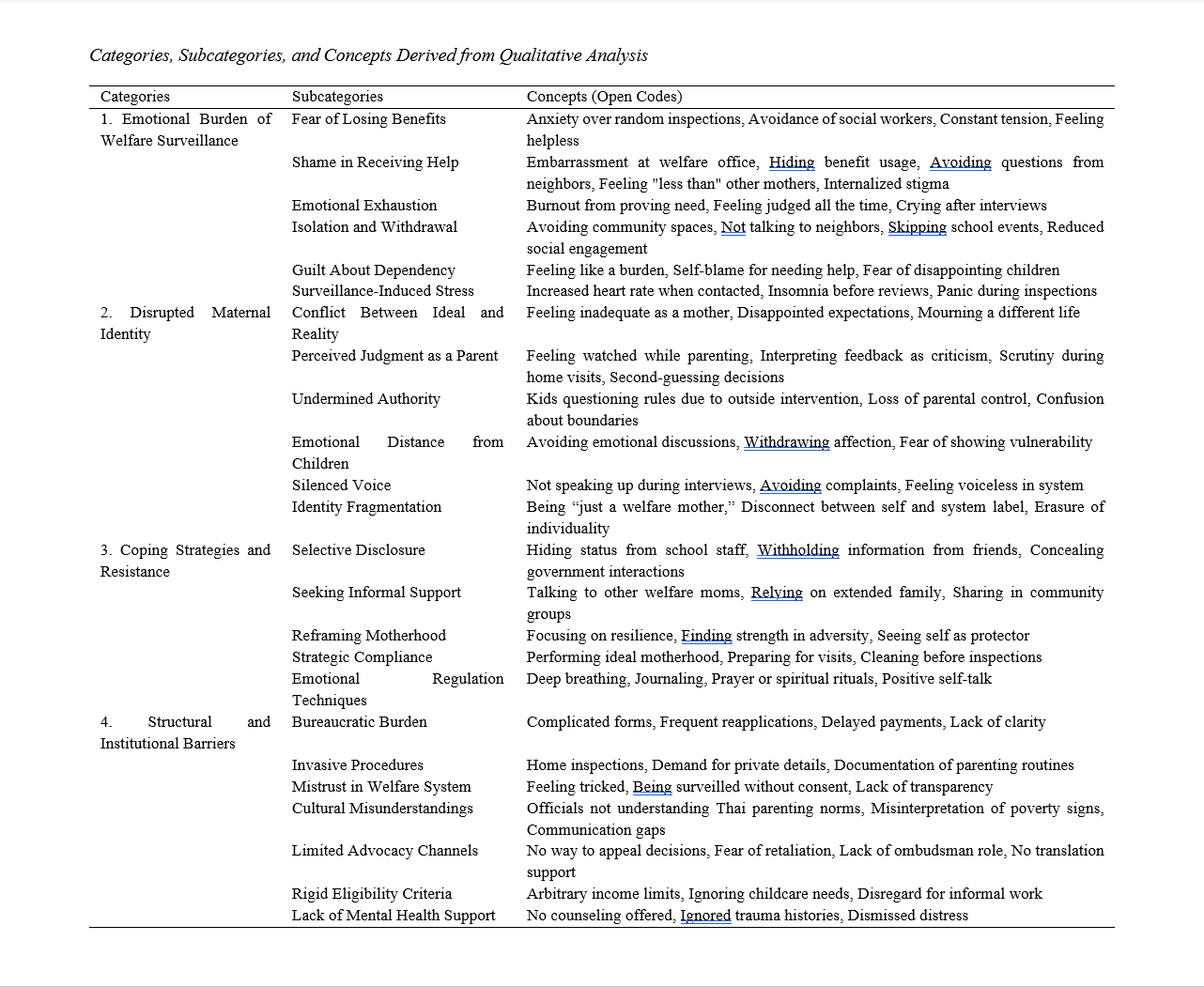This screenshot has height=987, width=1204.
Task: Click the underlined word Ignored before trauma histories
Action: tap(705, 916)
